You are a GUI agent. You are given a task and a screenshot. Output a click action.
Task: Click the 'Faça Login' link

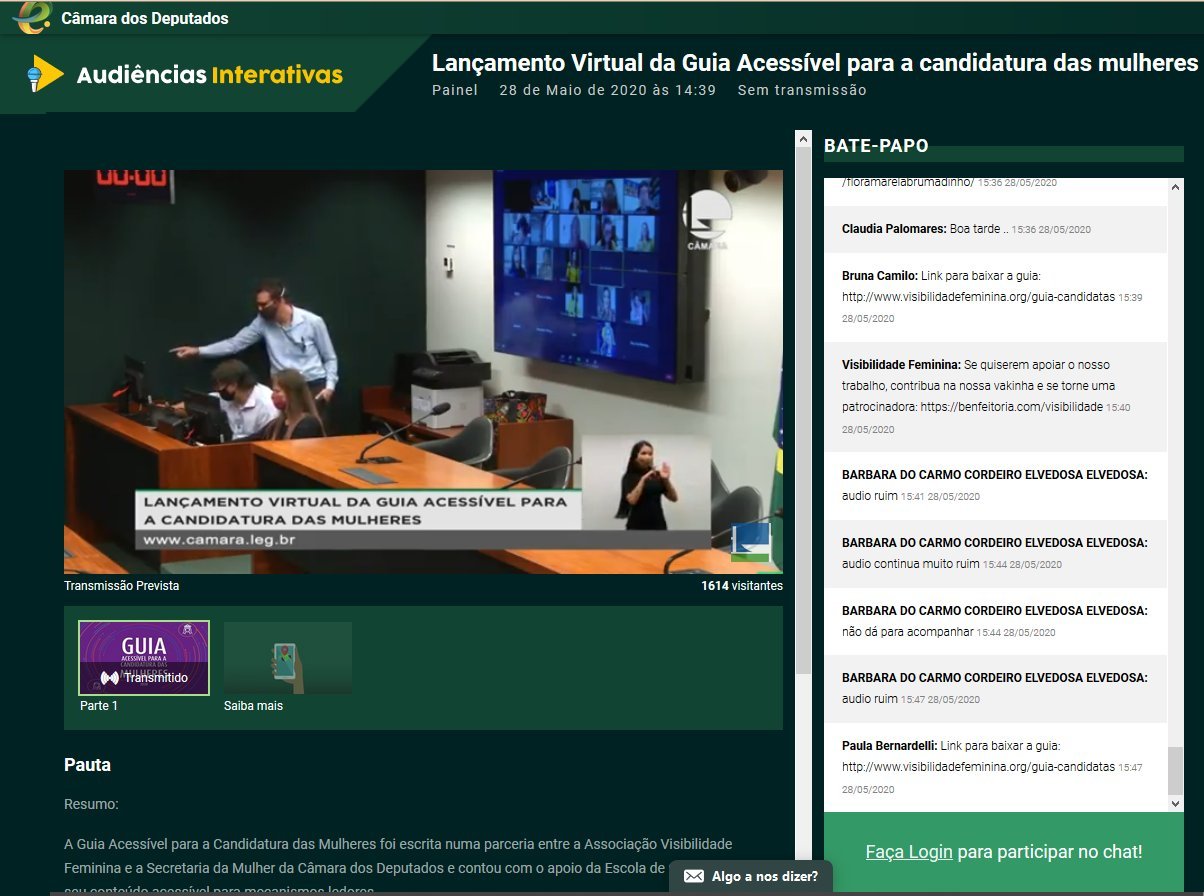(909, 852)
